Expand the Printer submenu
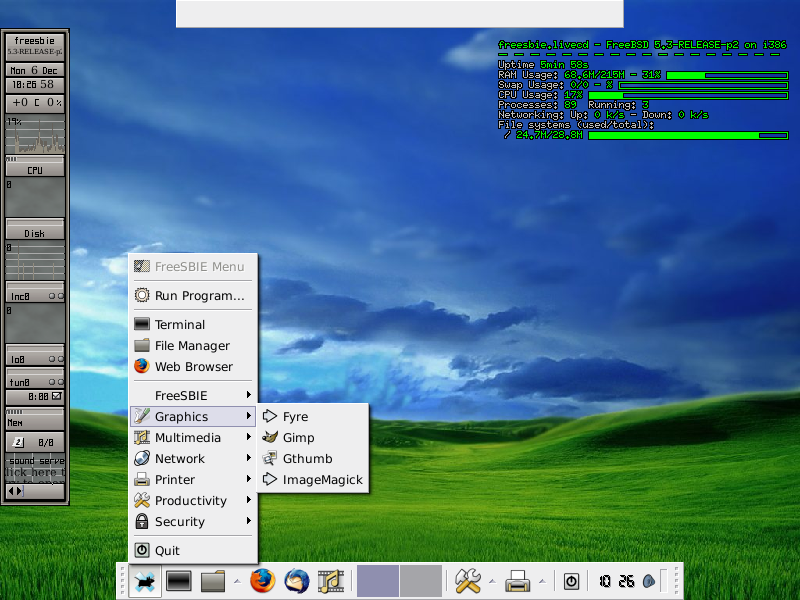 click(x=193, y=479)
